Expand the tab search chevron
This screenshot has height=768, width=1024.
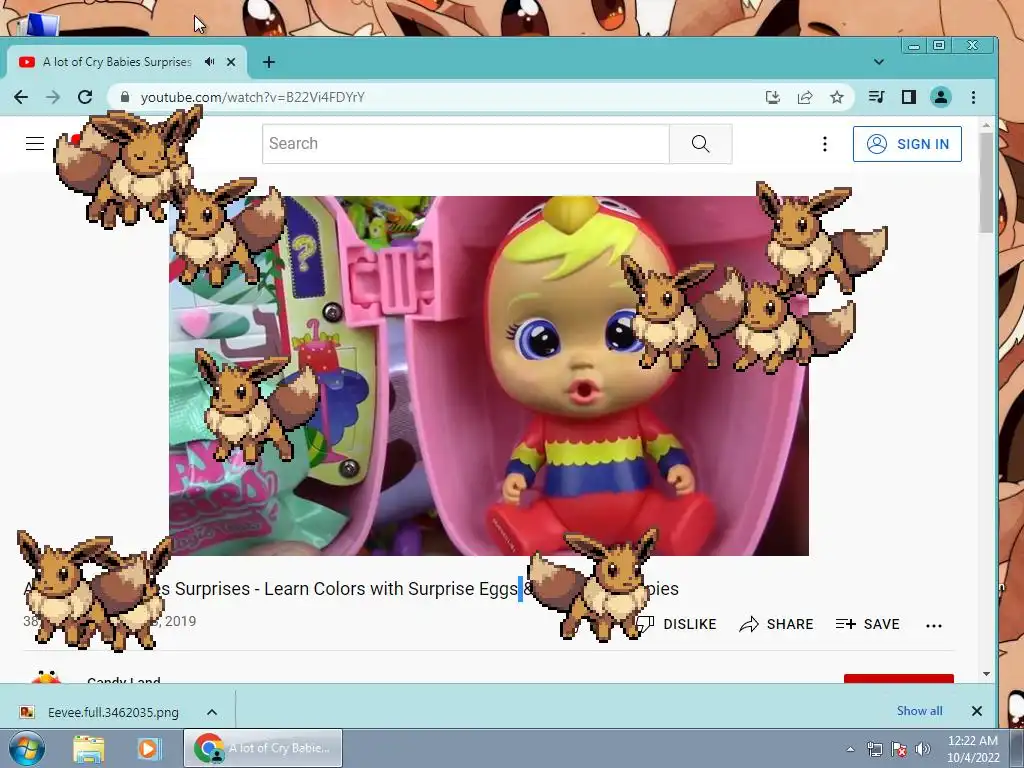pyautogui.click(x=878, y=62)
